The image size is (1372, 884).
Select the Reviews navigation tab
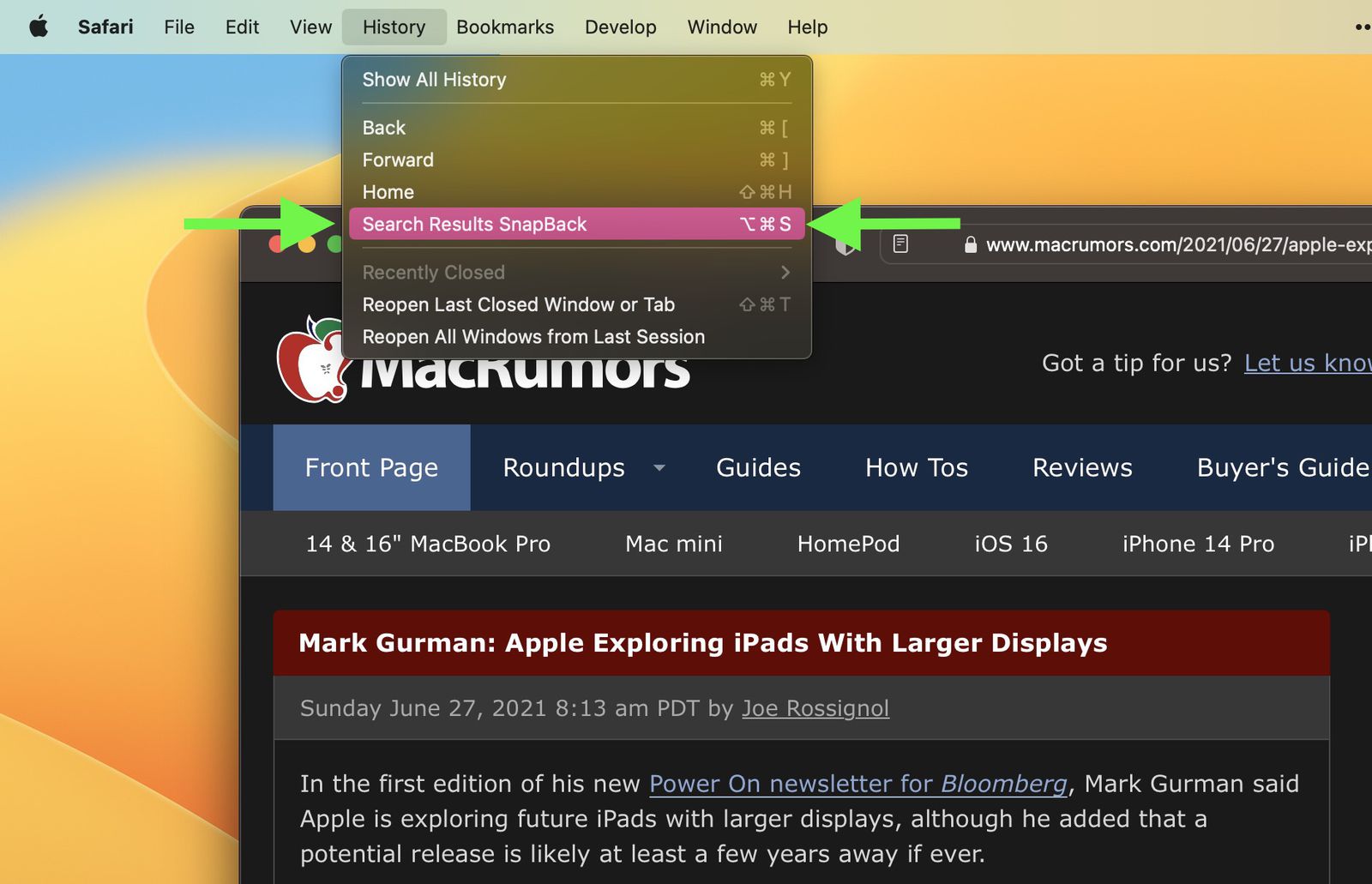(x=1082, y=467)
